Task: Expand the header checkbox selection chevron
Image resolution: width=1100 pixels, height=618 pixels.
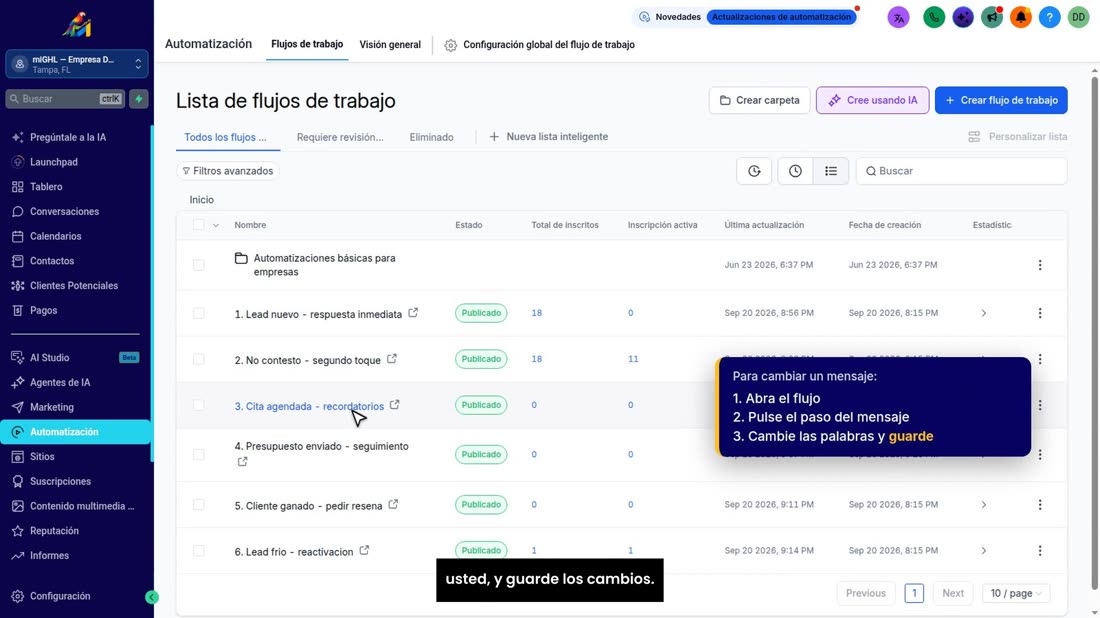Action: click(215, 225)
